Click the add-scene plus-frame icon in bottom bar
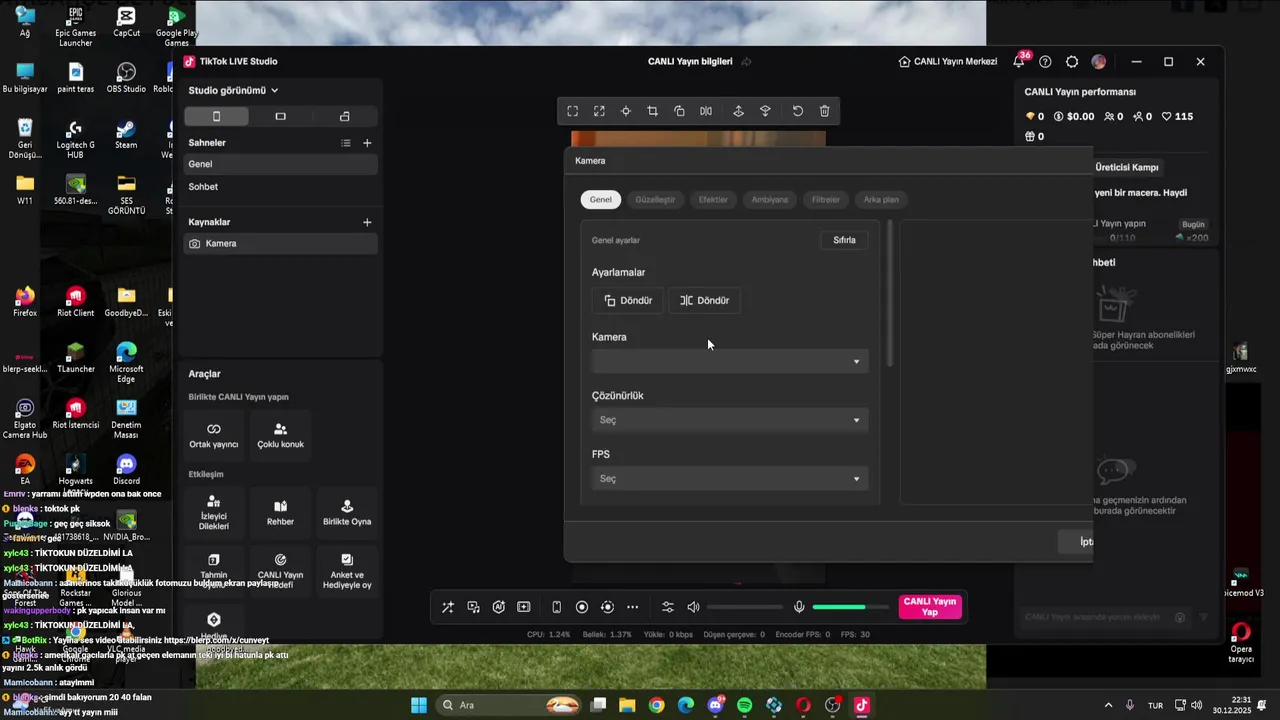Viewport: 1280px width, 720px height. pyautogui.click(x=523, y=607)
